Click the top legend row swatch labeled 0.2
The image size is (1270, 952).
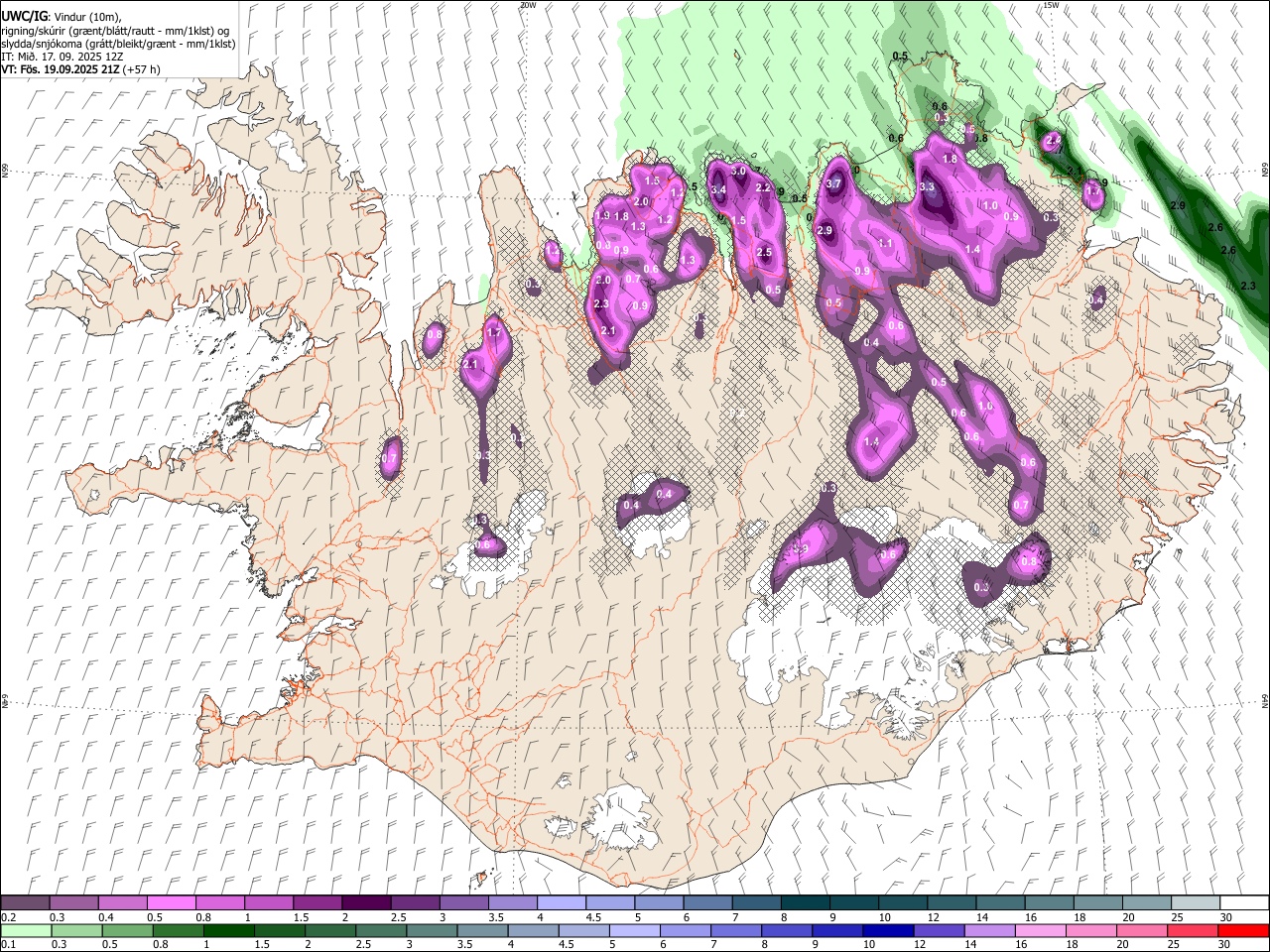25,903
